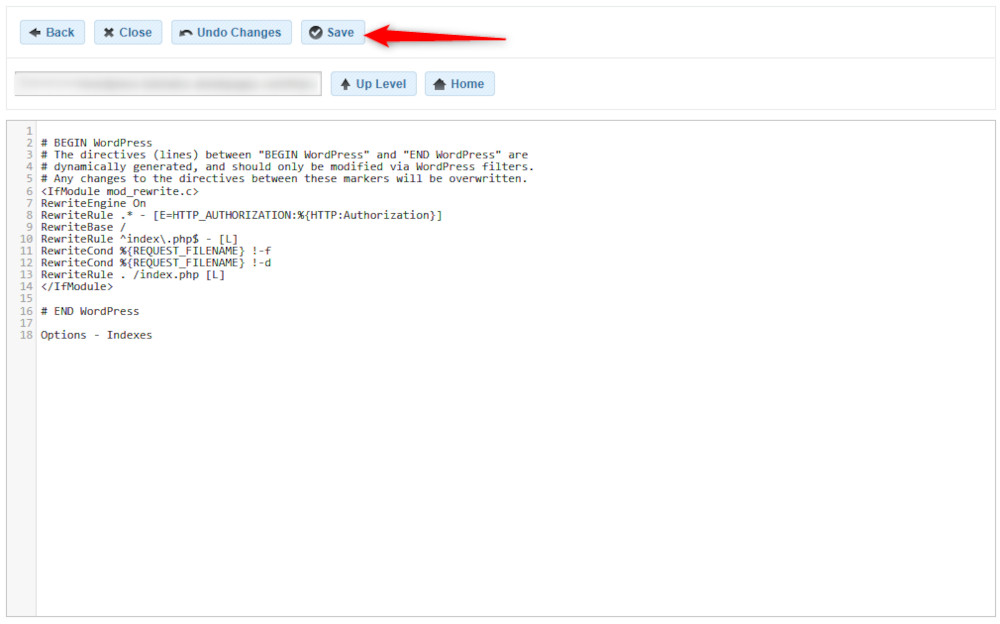Click line number 10 in the gutter

tap(25, 238)
